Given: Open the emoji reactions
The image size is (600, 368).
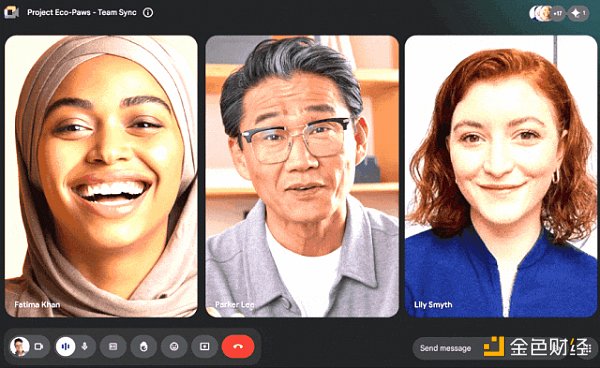Looking at the screenshot, I should click(174, 347).
